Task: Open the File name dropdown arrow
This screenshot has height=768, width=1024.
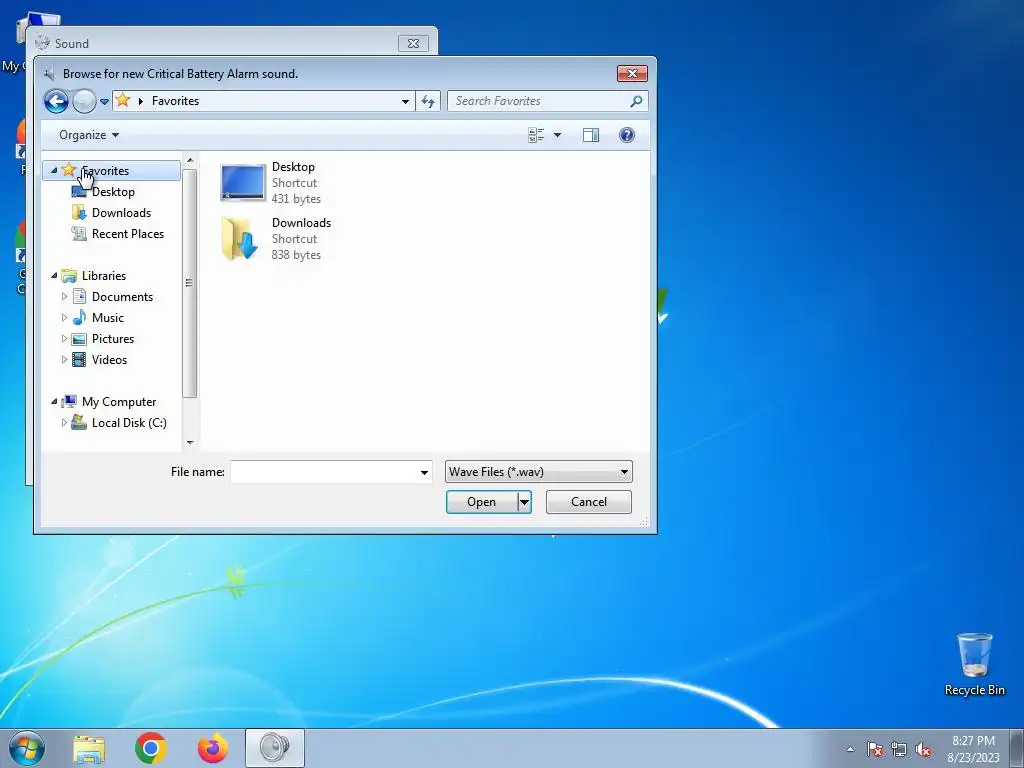Action: [x=424, y=472]
